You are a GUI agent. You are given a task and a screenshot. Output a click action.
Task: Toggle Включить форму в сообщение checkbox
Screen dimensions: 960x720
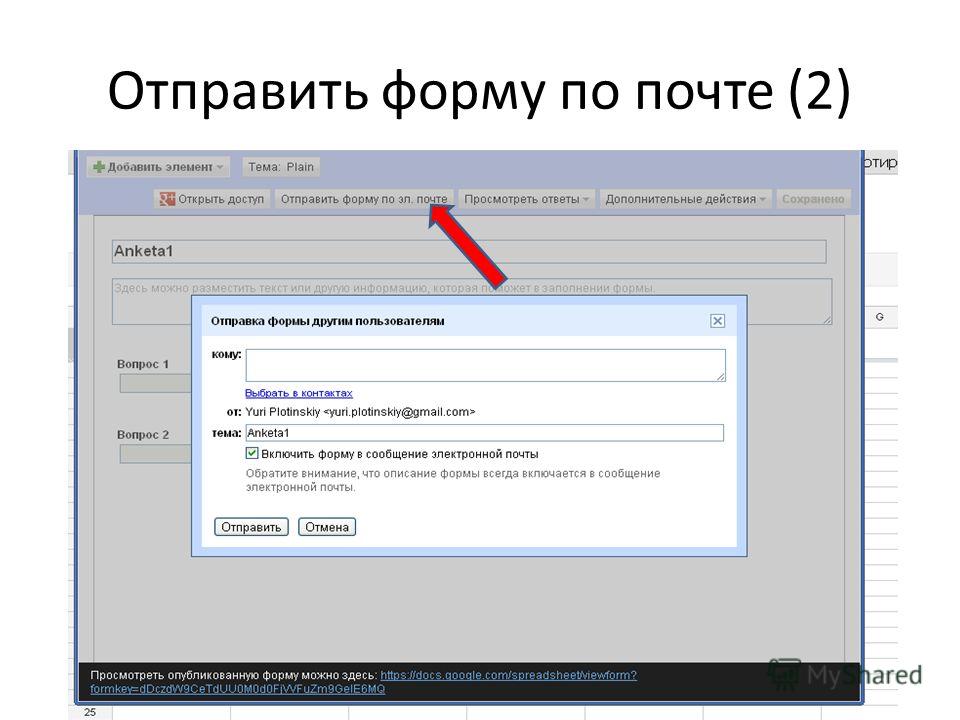coord(252,454)
